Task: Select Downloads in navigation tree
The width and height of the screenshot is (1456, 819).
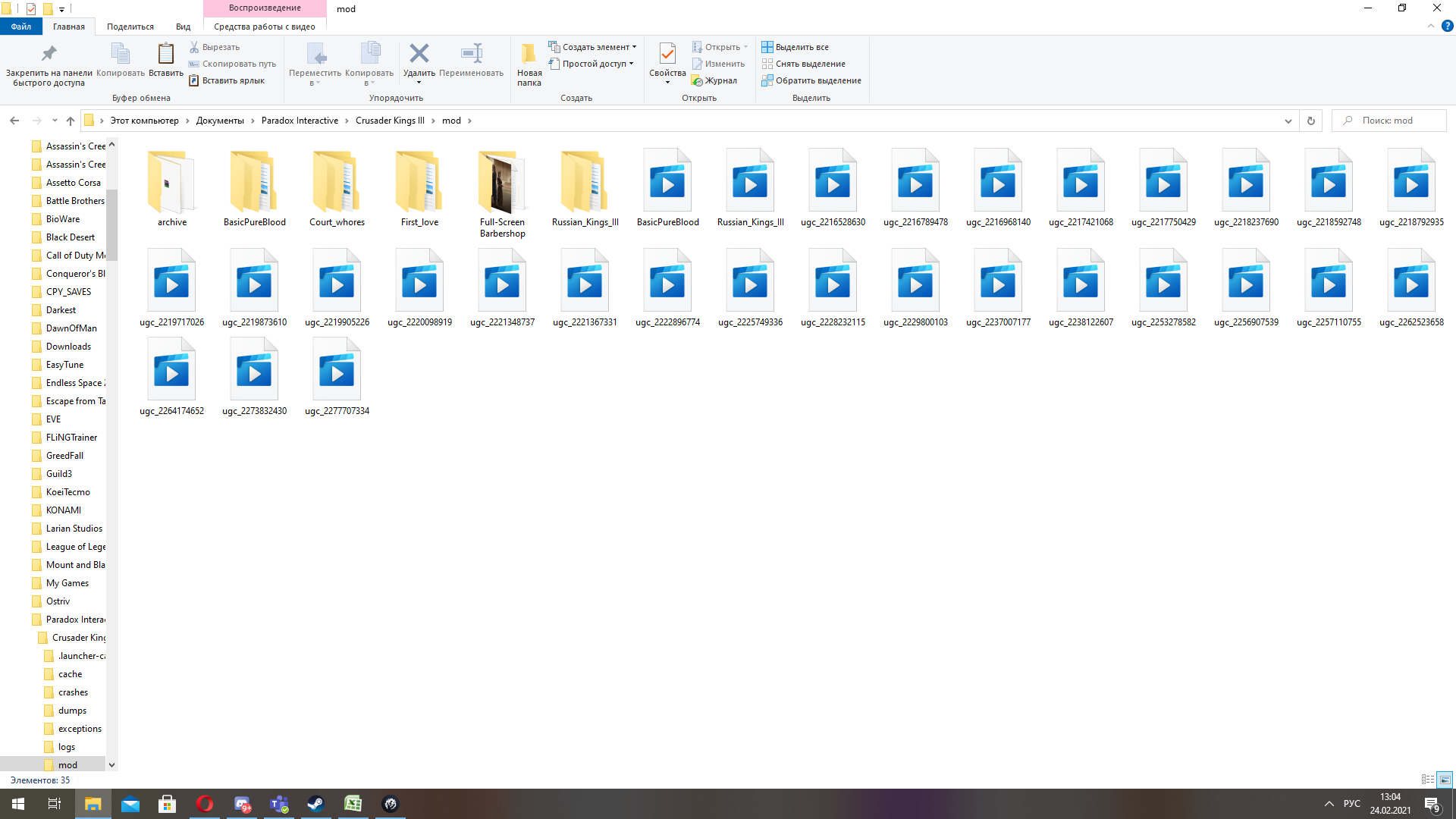Action: [68, 347]
